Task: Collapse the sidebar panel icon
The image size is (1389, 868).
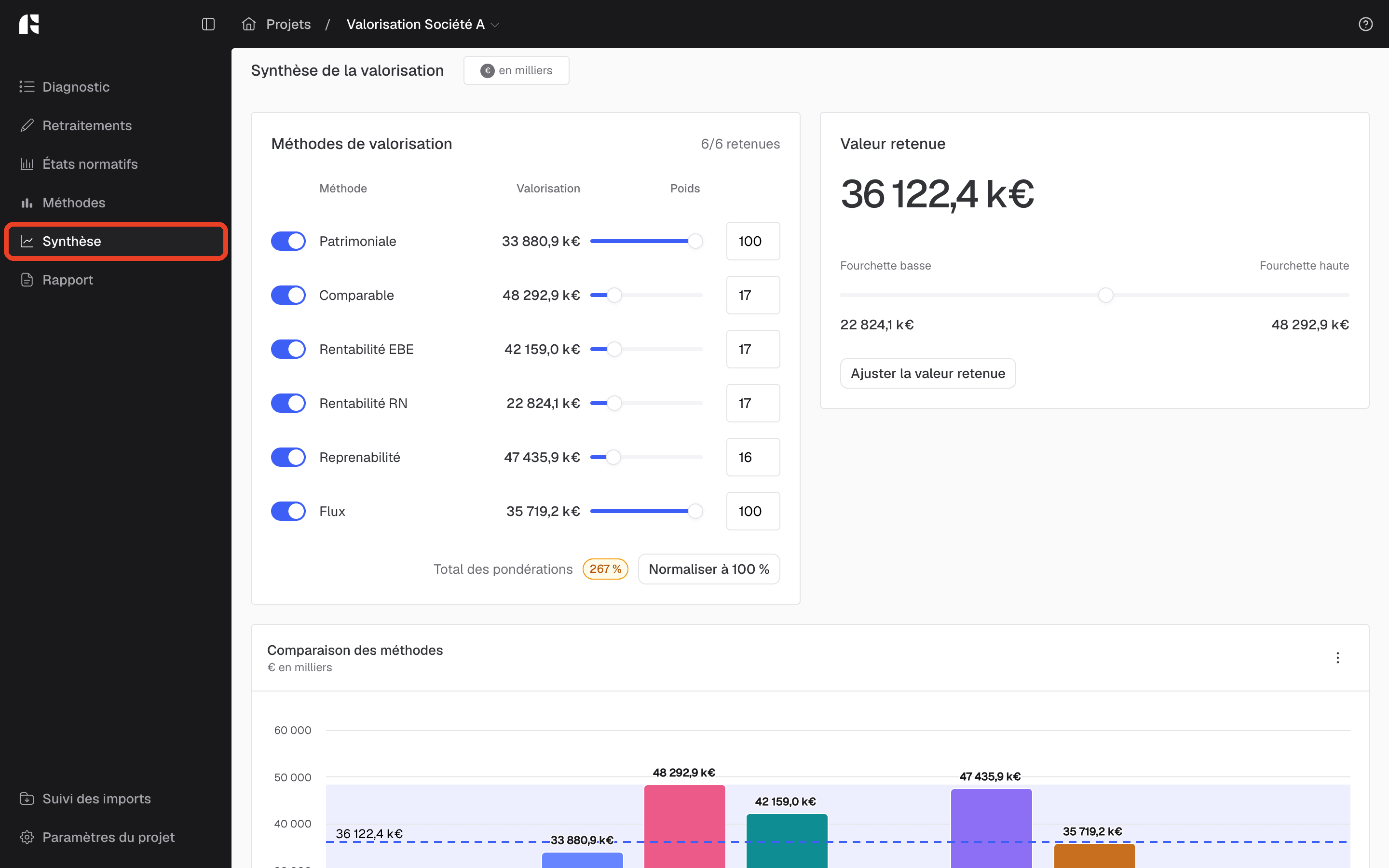Action: click(x=208, y=24)
